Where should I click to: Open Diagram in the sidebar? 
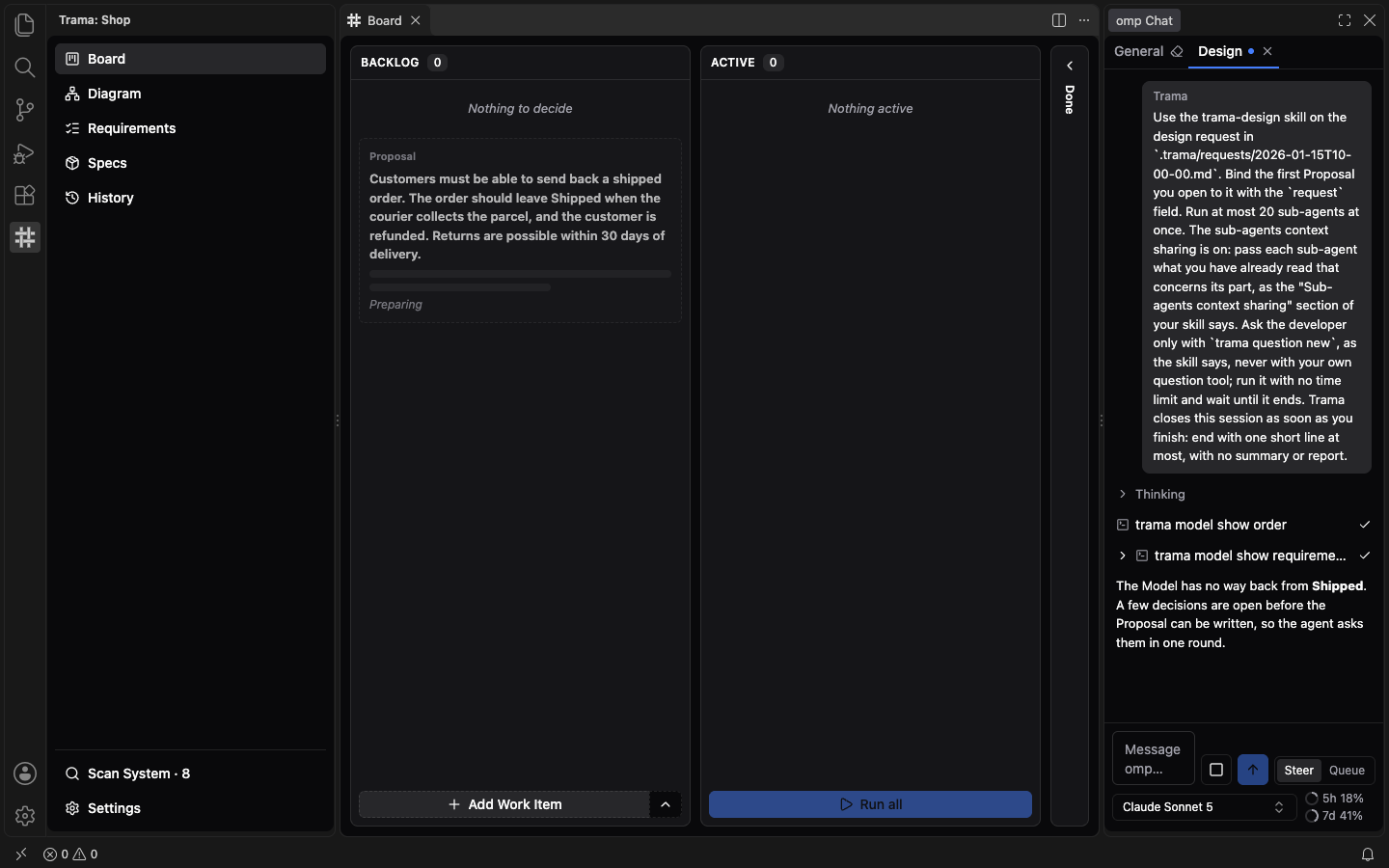(190, 94)
